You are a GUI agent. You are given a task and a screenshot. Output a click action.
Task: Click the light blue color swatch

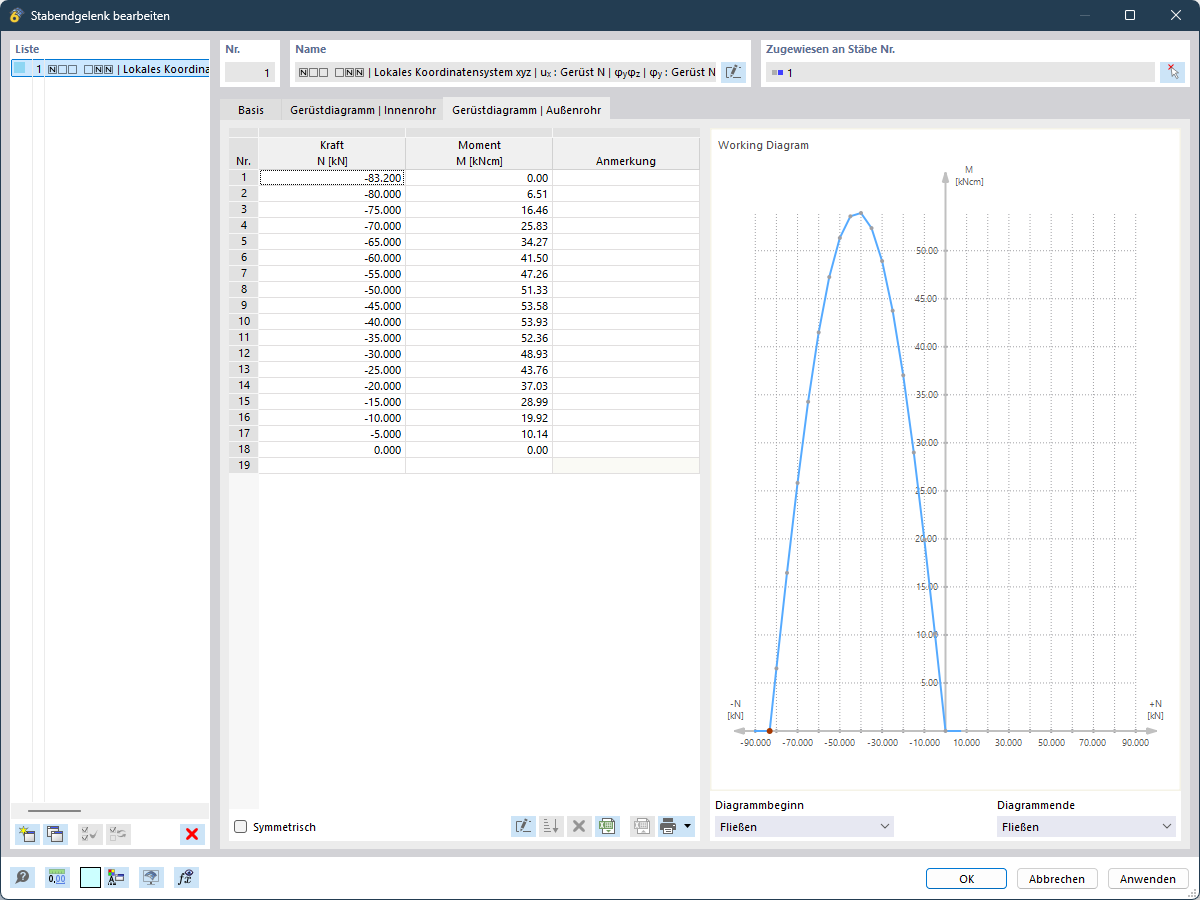(90, 877)
